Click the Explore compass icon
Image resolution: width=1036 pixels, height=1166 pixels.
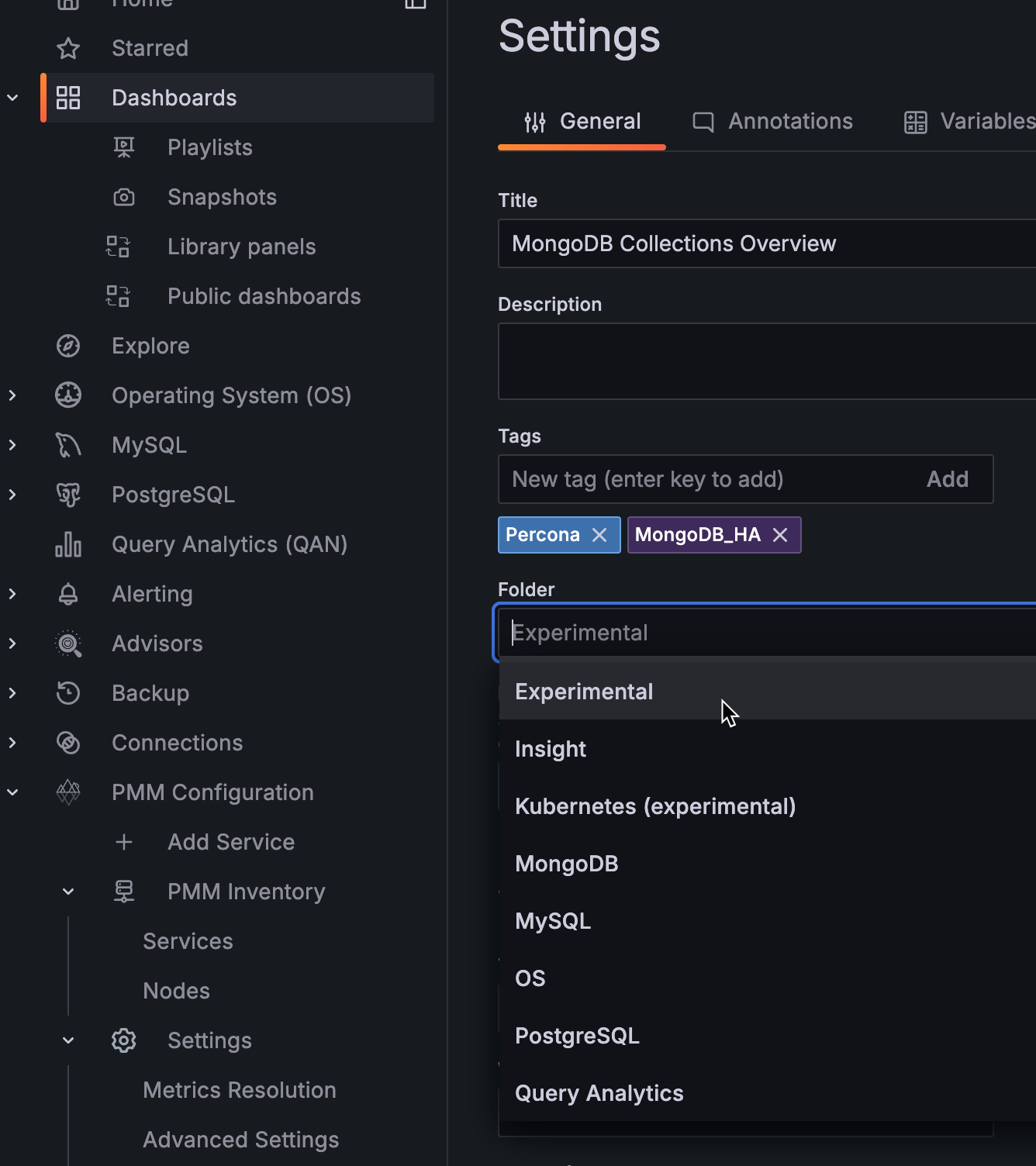pos(68,346)
